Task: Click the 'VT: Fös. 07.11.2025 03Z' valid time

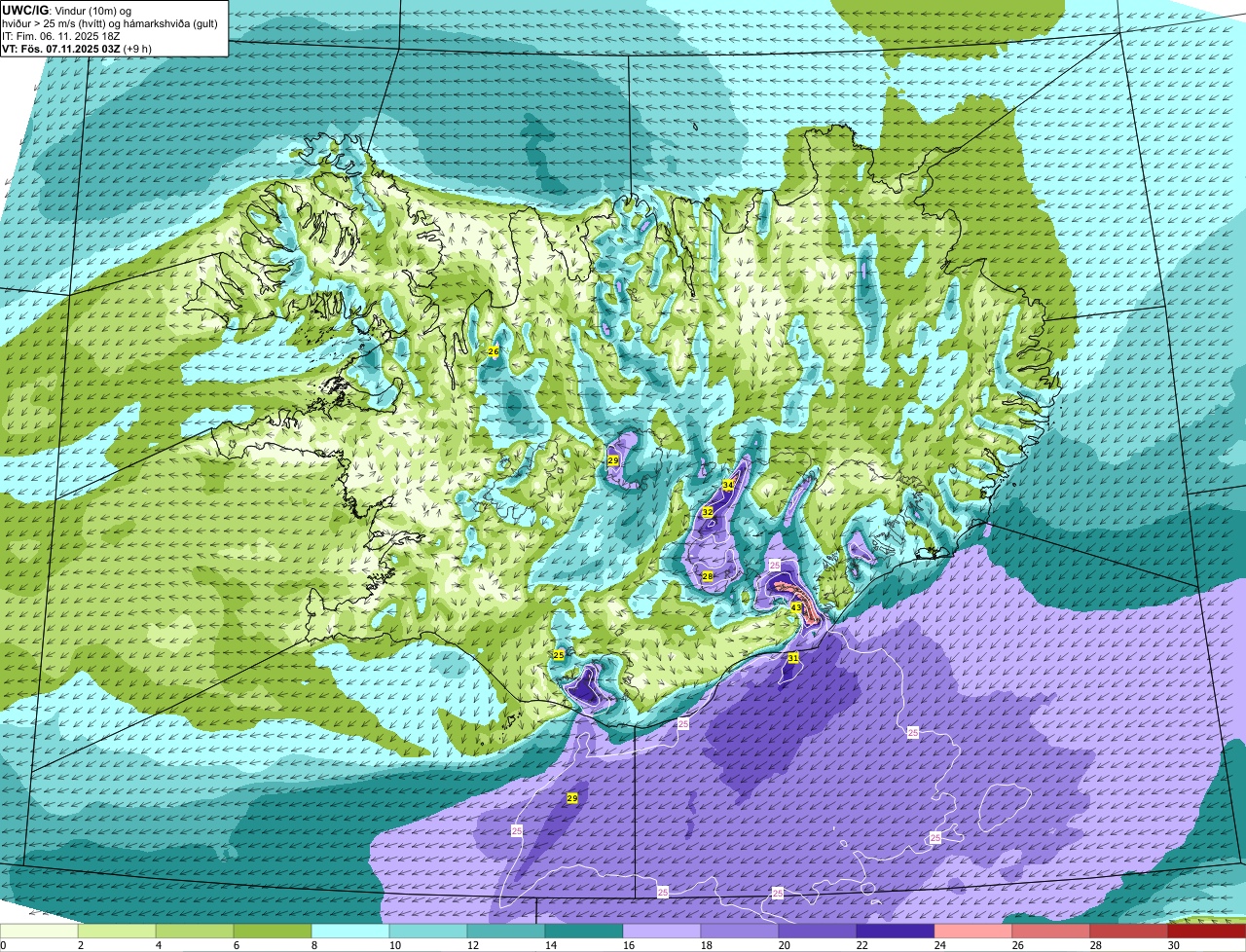Action: point(59,48)
